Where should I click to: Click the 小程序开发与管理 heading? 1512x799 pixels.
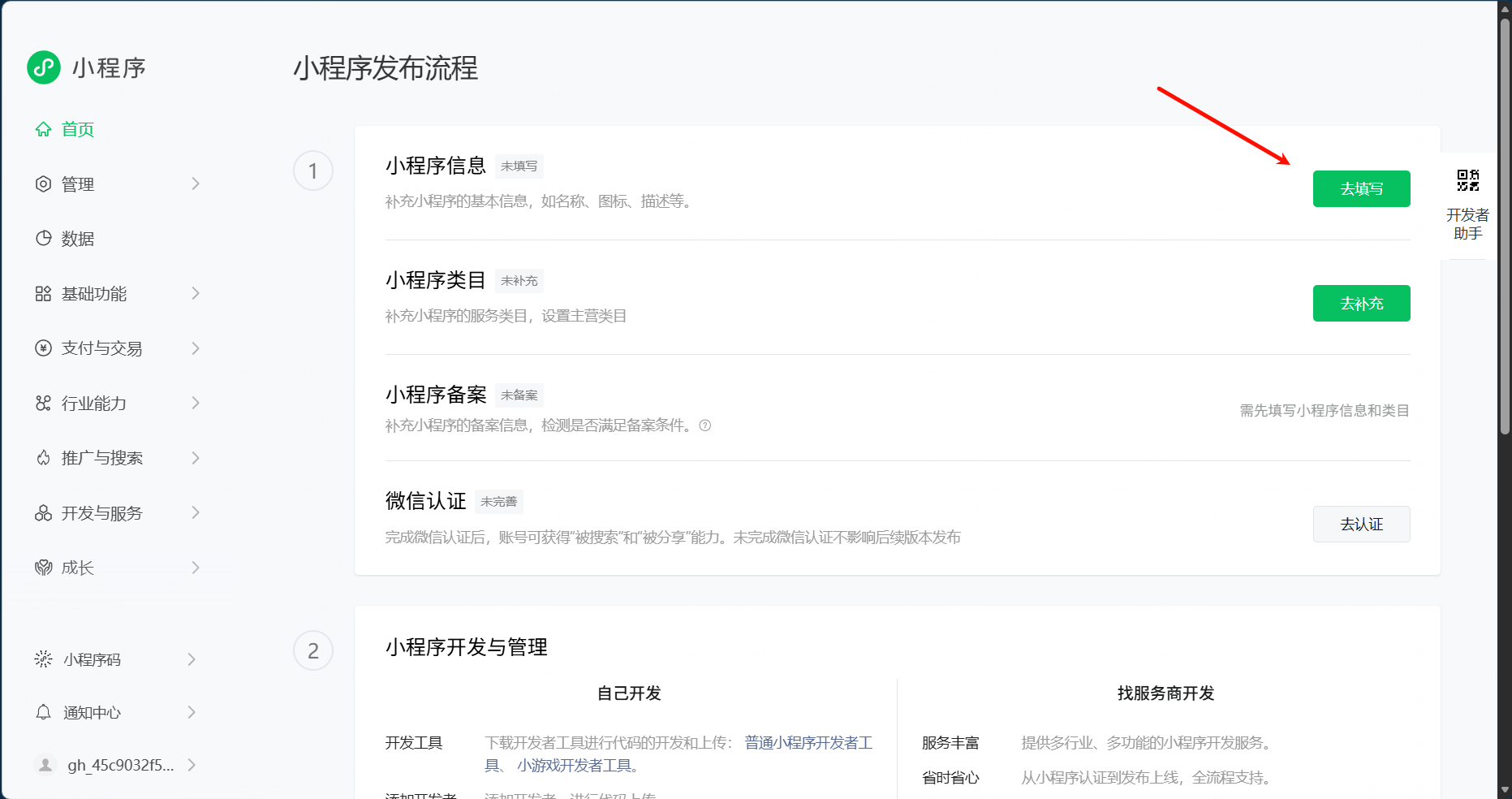(x=467, y=647)
